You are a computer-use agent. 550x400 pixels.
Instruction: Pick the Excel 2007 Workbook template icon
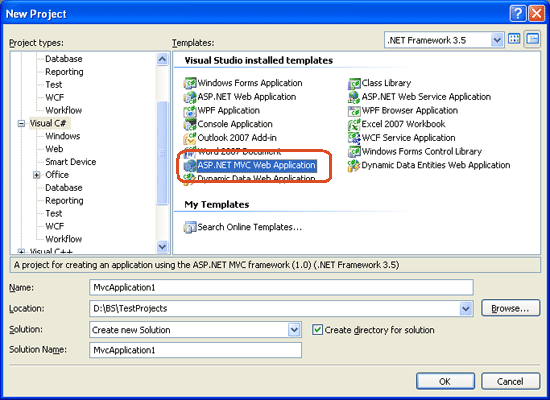(x=354, y=124)
